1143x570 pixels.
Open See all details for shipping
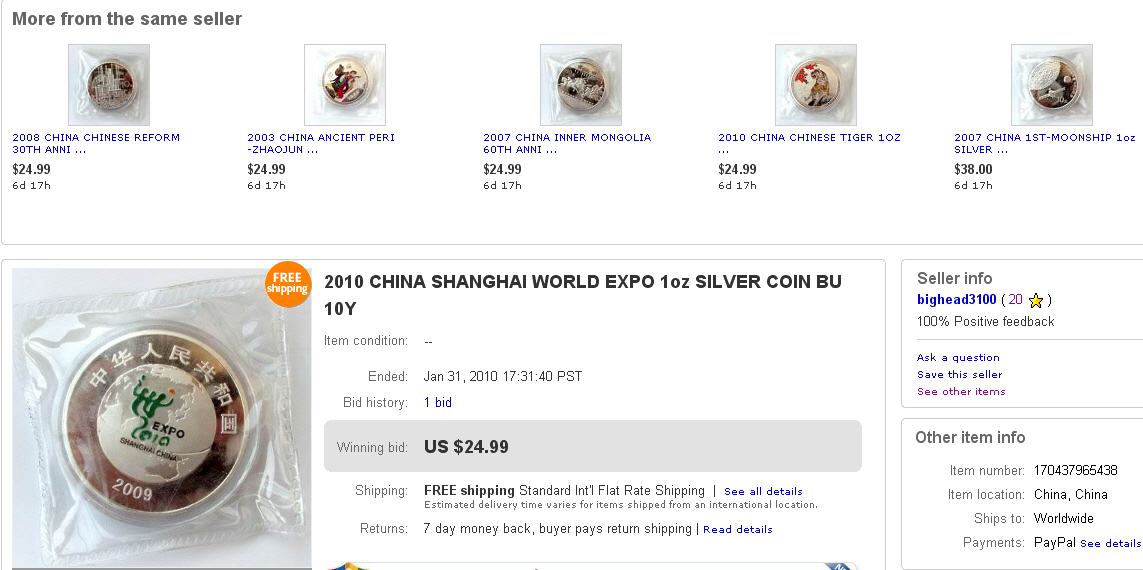(763, 491)
